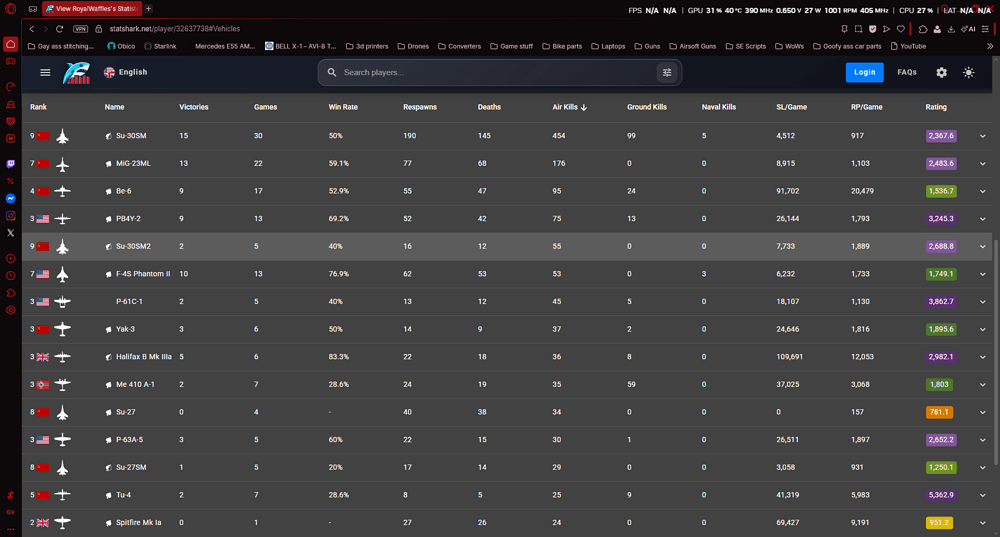Open a new tab with plus button
Screen dimensions: 1000x537
(149, 8)
